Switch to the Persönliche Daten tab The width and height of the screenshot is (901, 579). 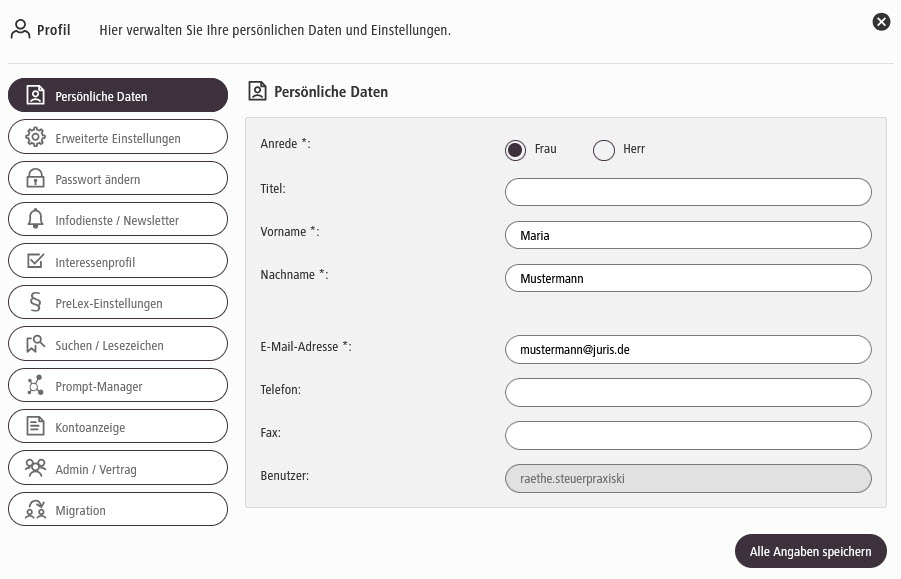[x=118, y=96]
